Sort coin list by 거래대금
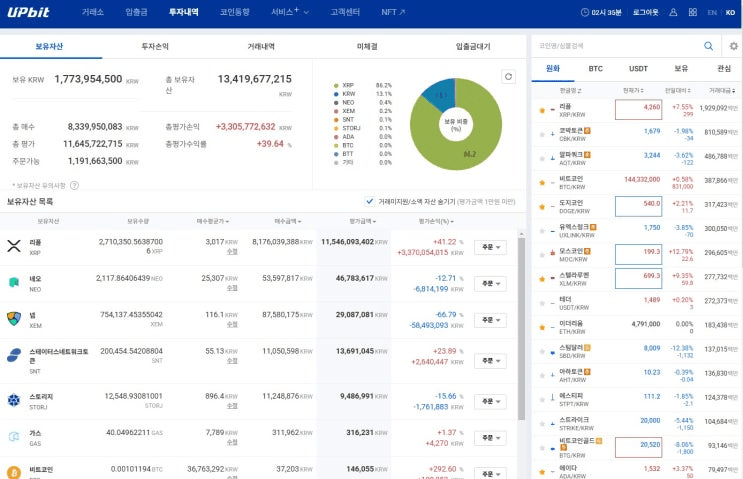Image resolution: width=743 pixels, height=479 pixels. (x=722, y=90)
